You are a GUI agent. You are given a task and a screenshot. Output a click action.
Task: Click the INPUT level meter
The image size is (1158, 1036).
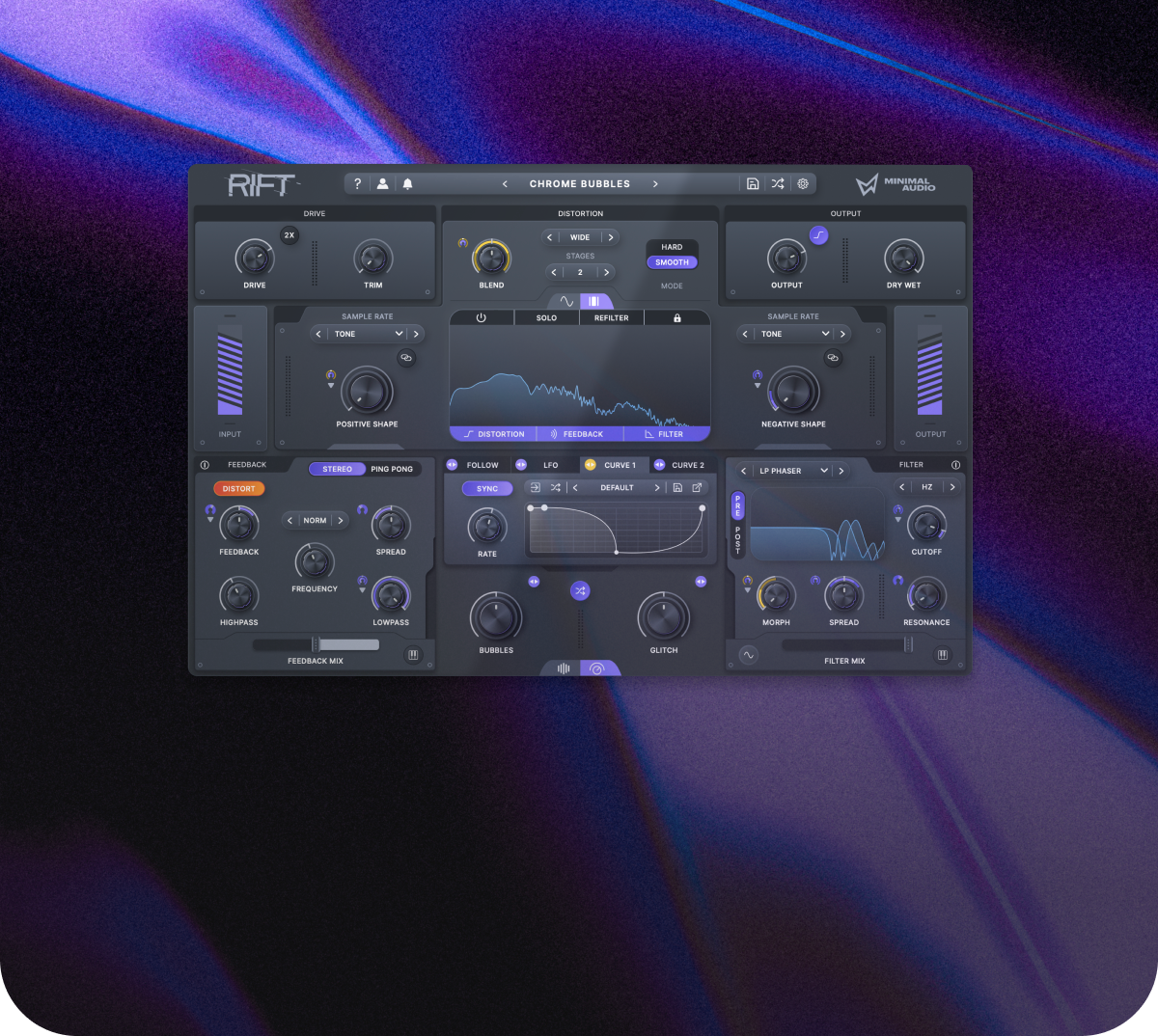(x=230, y=371)
